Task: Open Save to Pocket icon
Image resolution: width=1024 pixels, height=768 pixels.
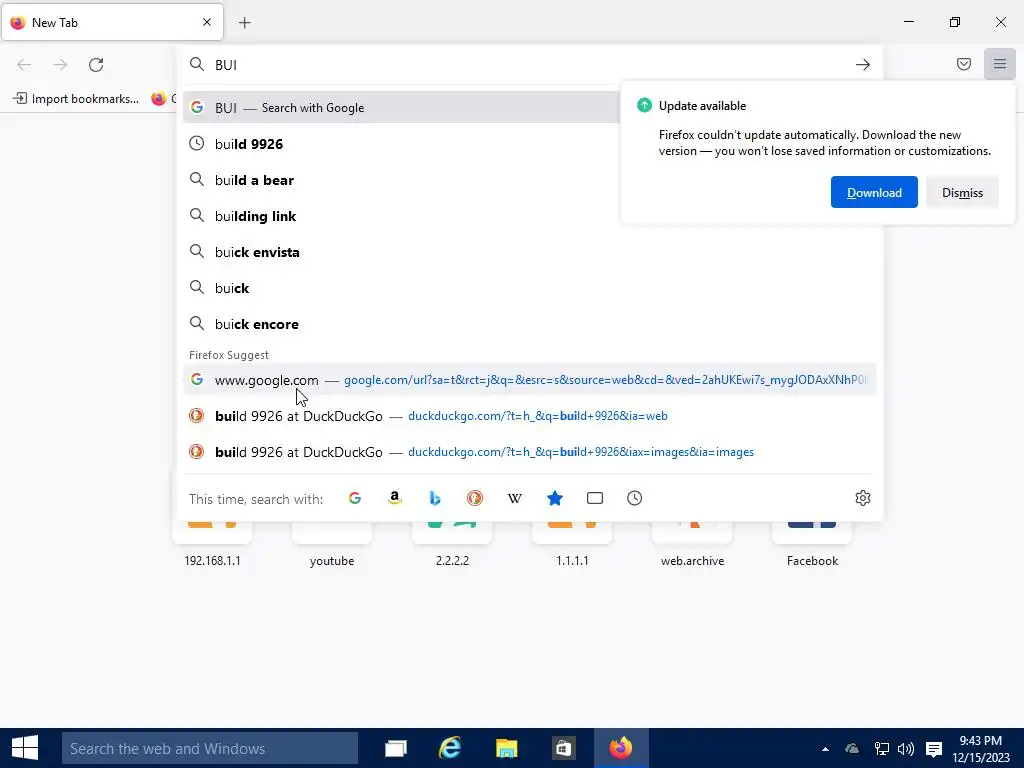Action: coord(963,64)
